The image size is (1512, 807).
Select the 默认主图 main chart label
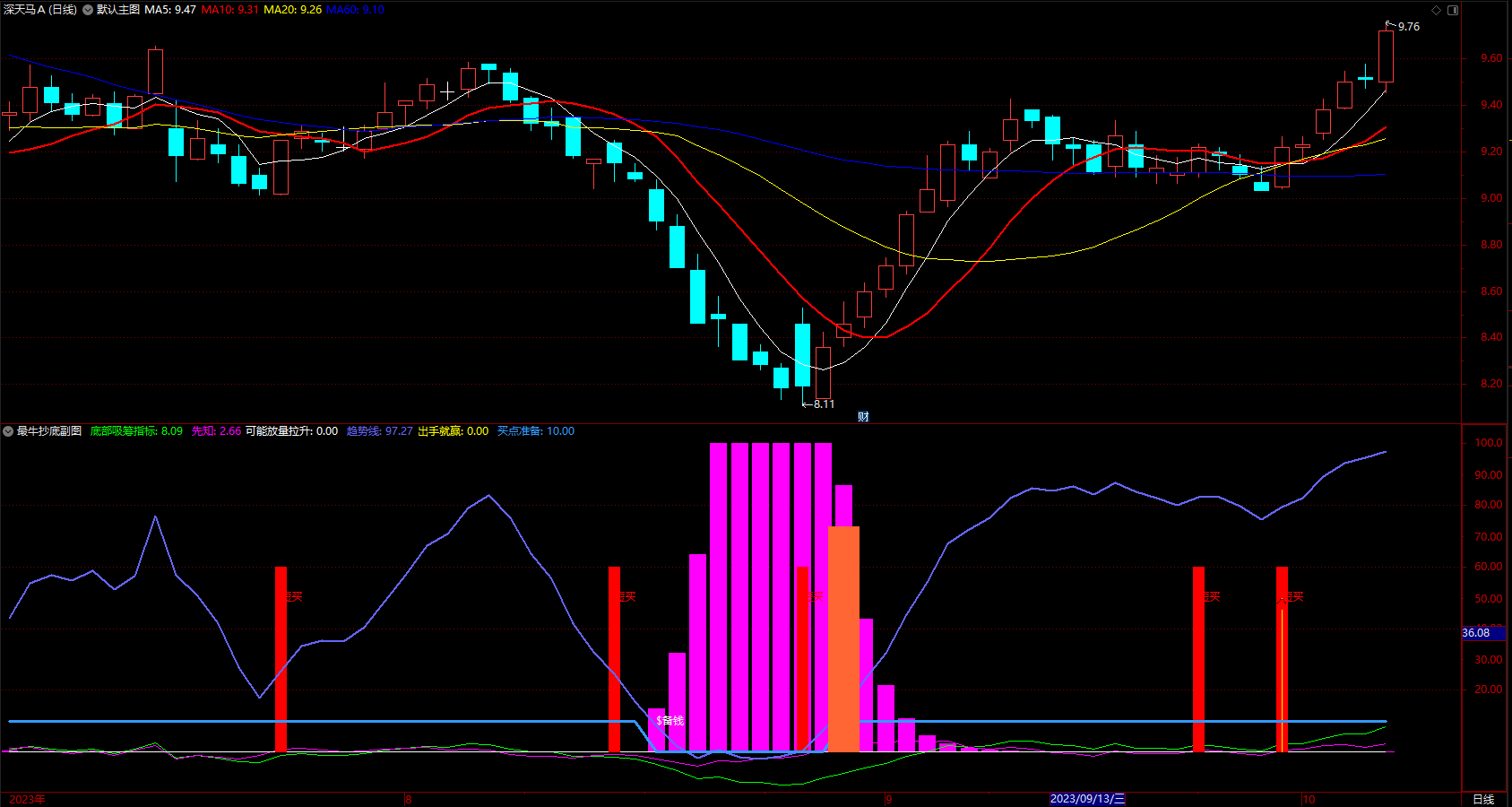[x=118, y=10]
